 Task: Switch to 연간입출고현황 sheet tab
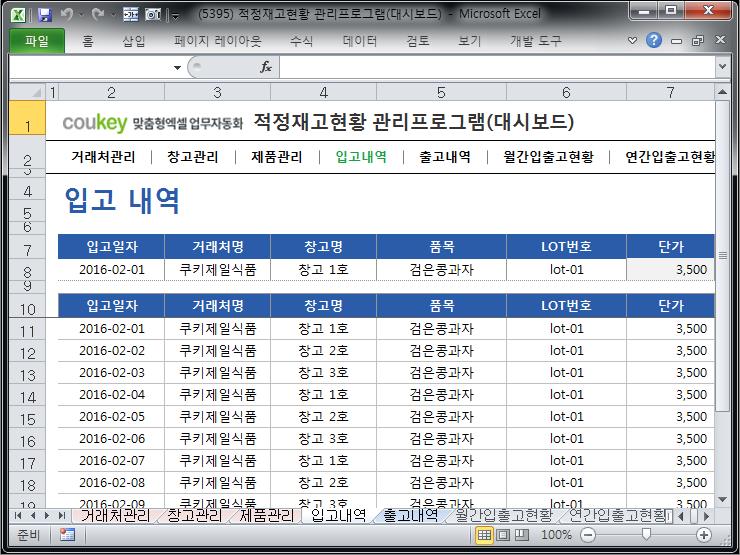[x=616, y=515]
